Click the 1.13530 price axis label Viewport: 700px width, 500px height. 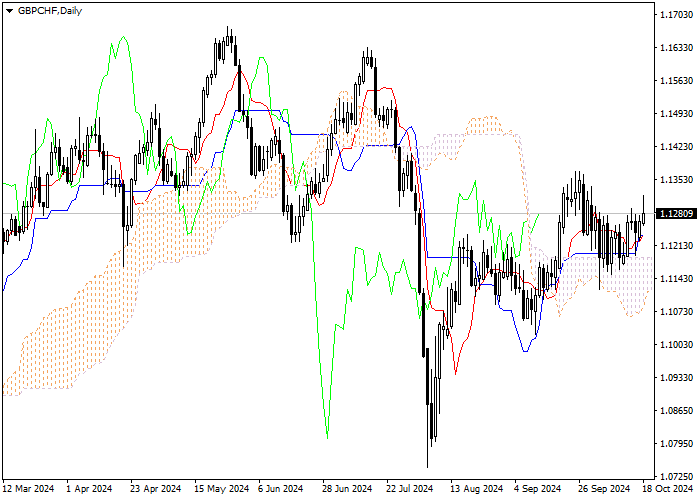pos(676,180)
